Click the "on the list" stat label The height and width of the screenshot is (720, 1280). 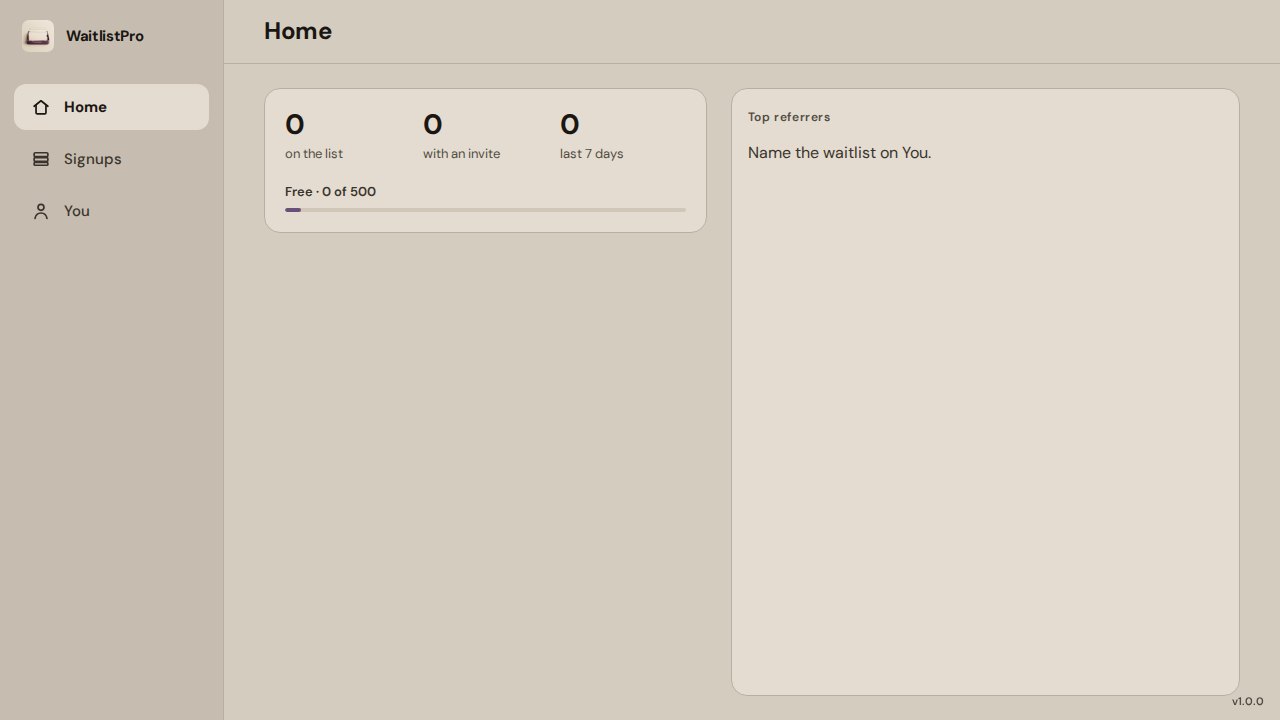pyautogui.click(x=314, y=154)
